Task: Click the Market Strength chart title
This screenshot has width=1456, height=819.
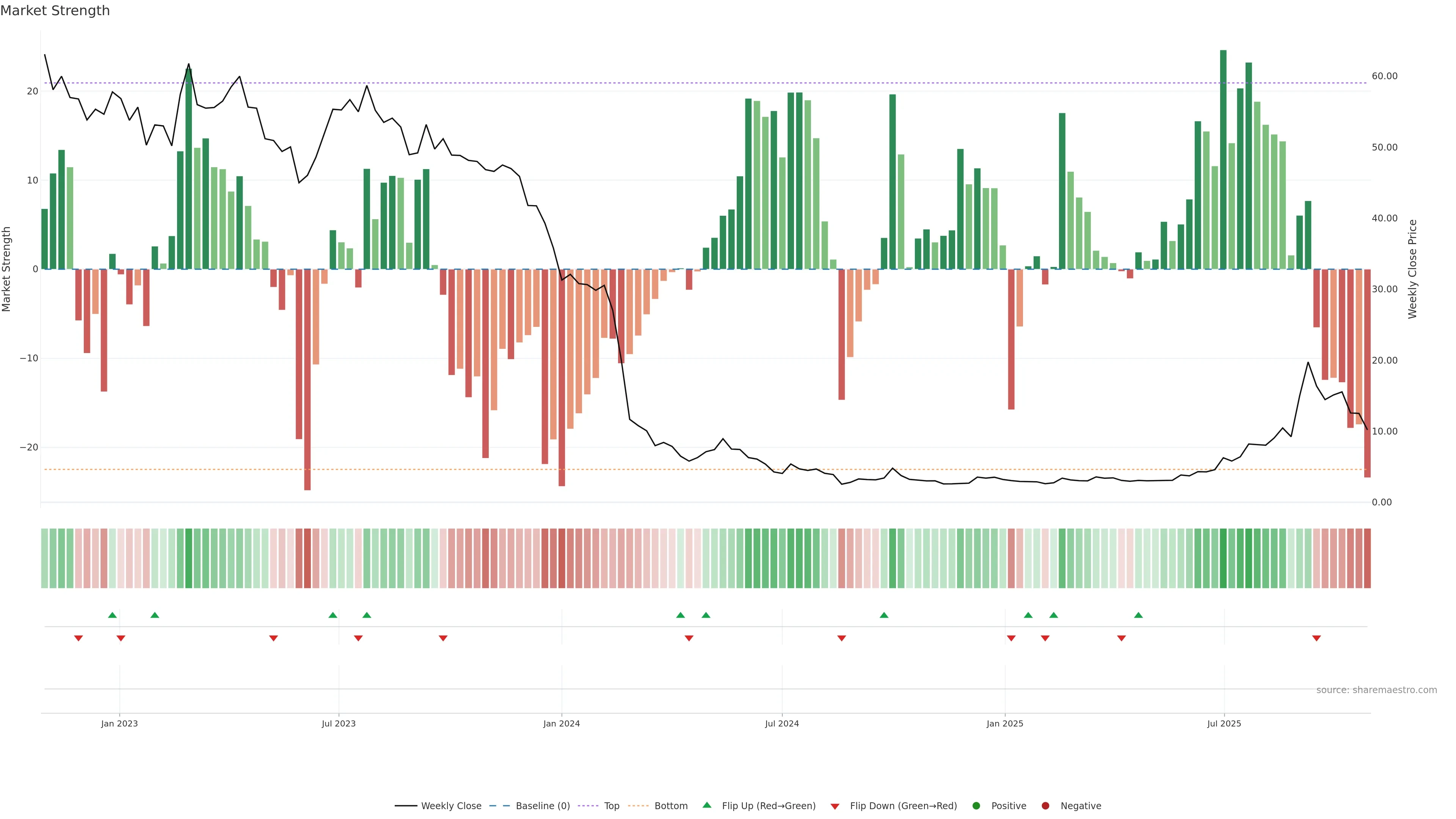Action: click(x=55, y=11)
